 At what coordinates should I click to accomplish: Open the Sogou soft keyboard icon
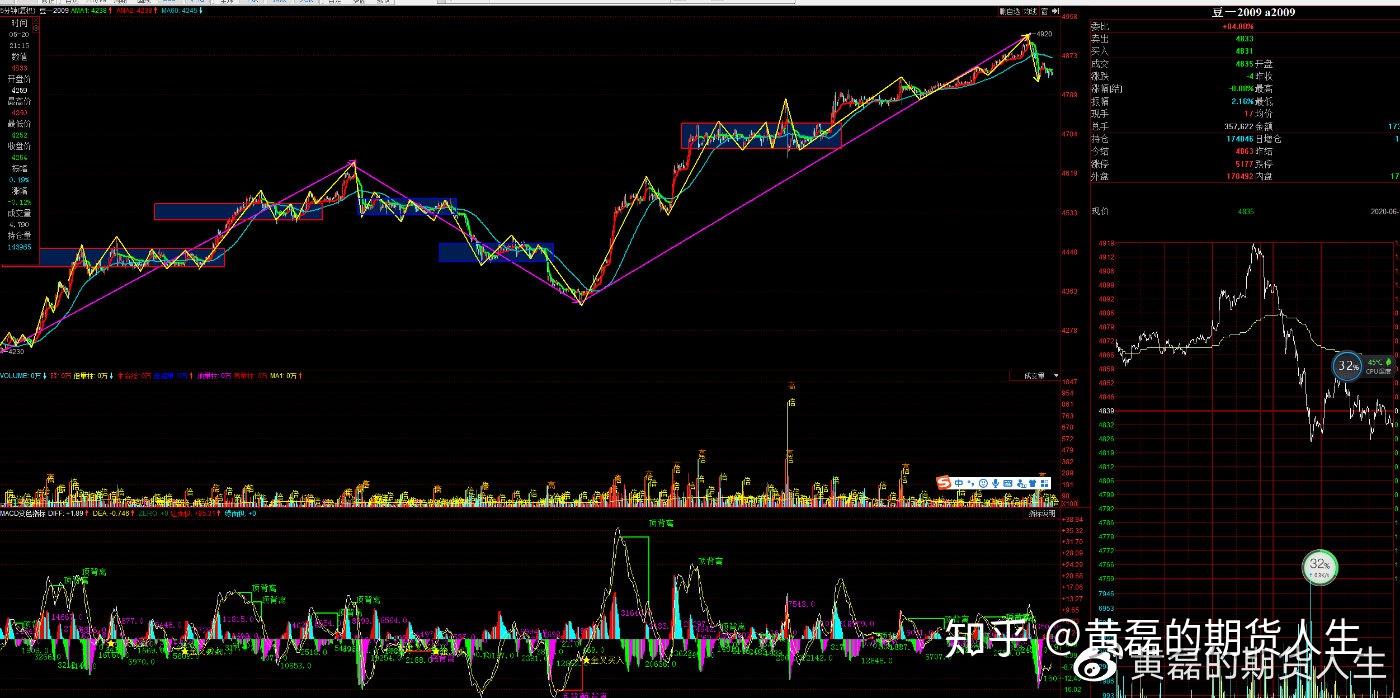(1007, 483)
